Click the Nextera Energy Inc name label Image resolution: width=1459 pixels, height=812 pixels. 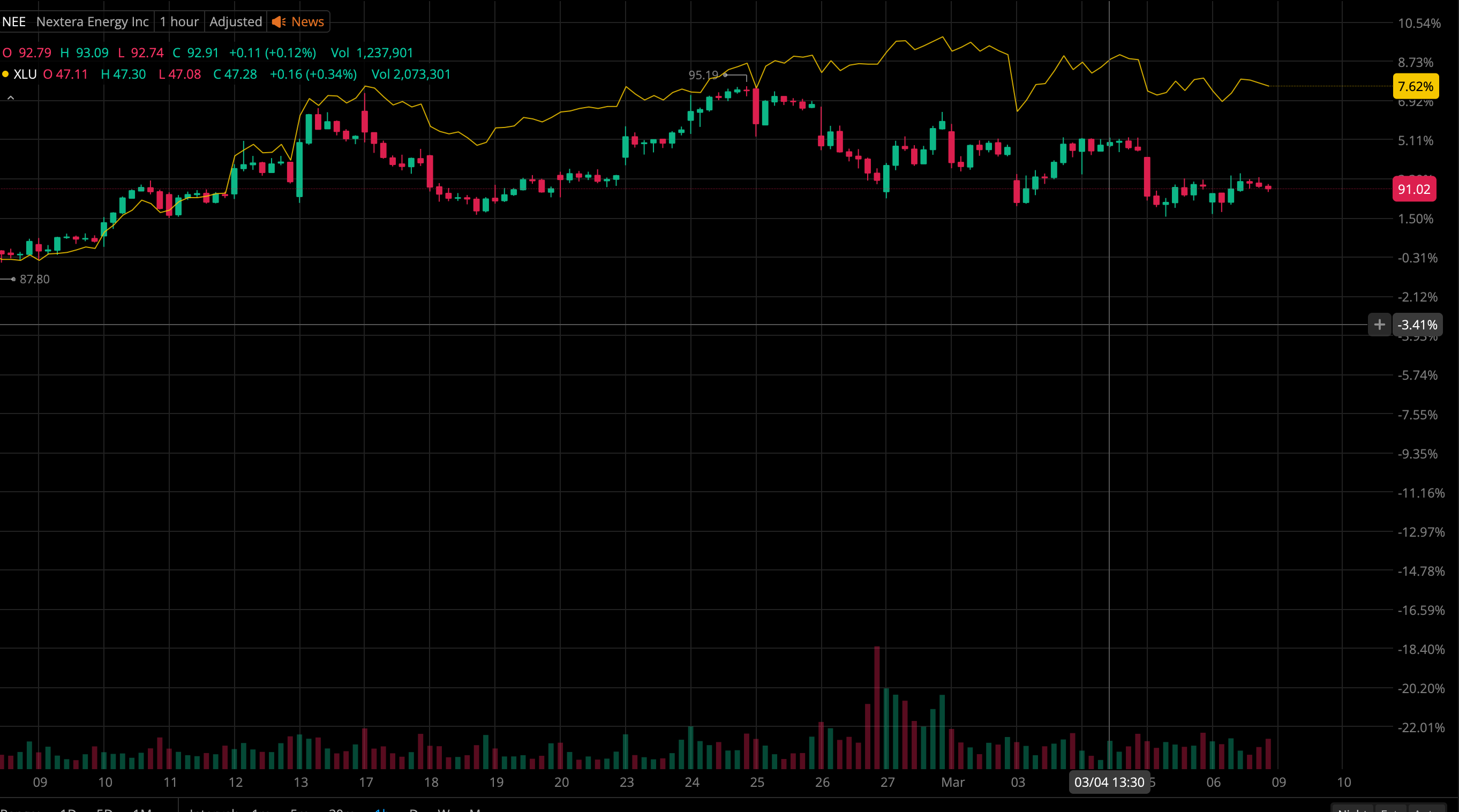[92, 21]
